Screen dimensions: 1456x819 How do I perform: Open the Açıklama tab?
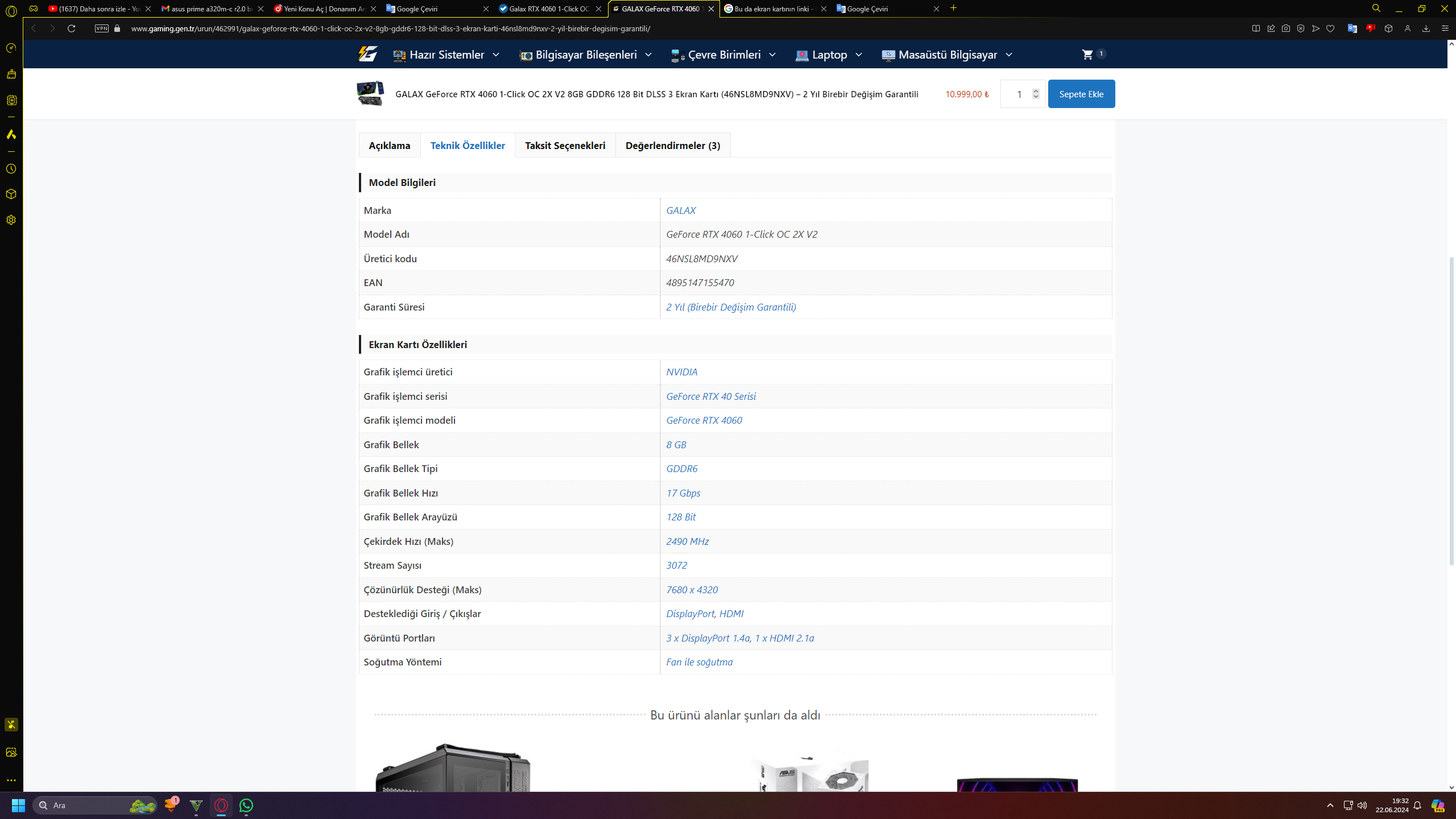pos(390,146)
